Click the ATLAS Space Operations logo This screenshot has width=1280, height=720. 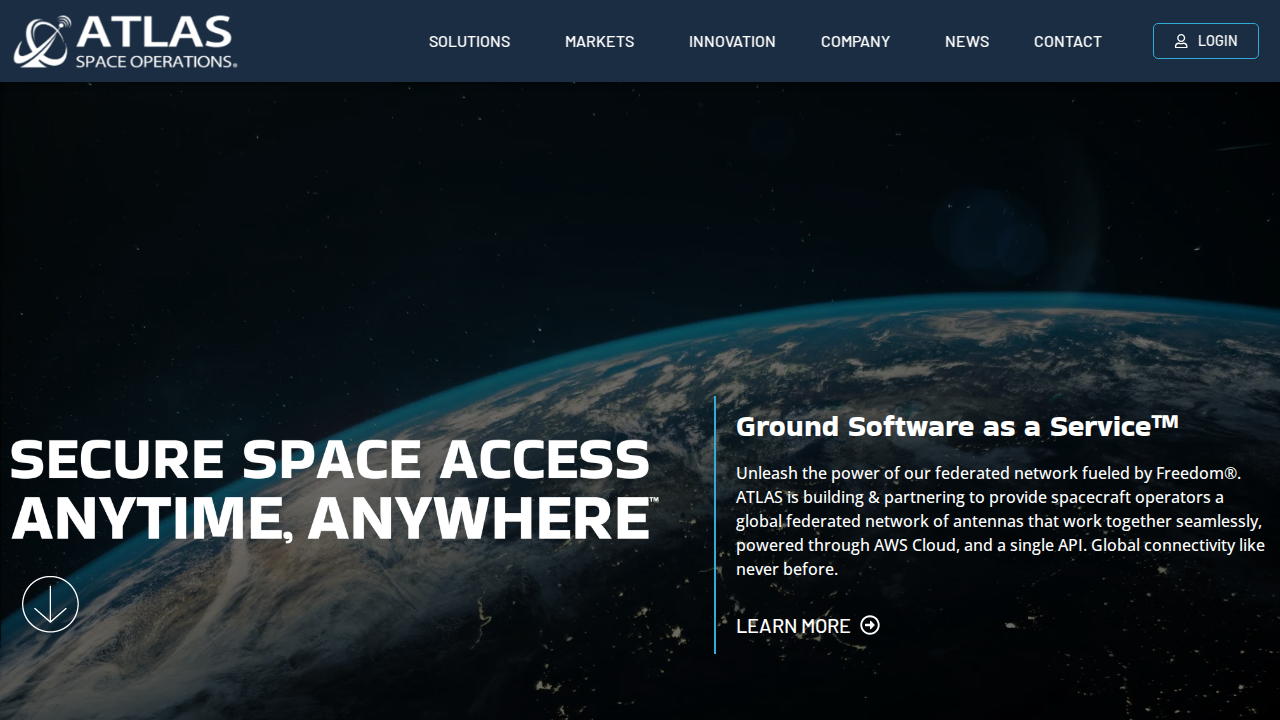point(125,41)
